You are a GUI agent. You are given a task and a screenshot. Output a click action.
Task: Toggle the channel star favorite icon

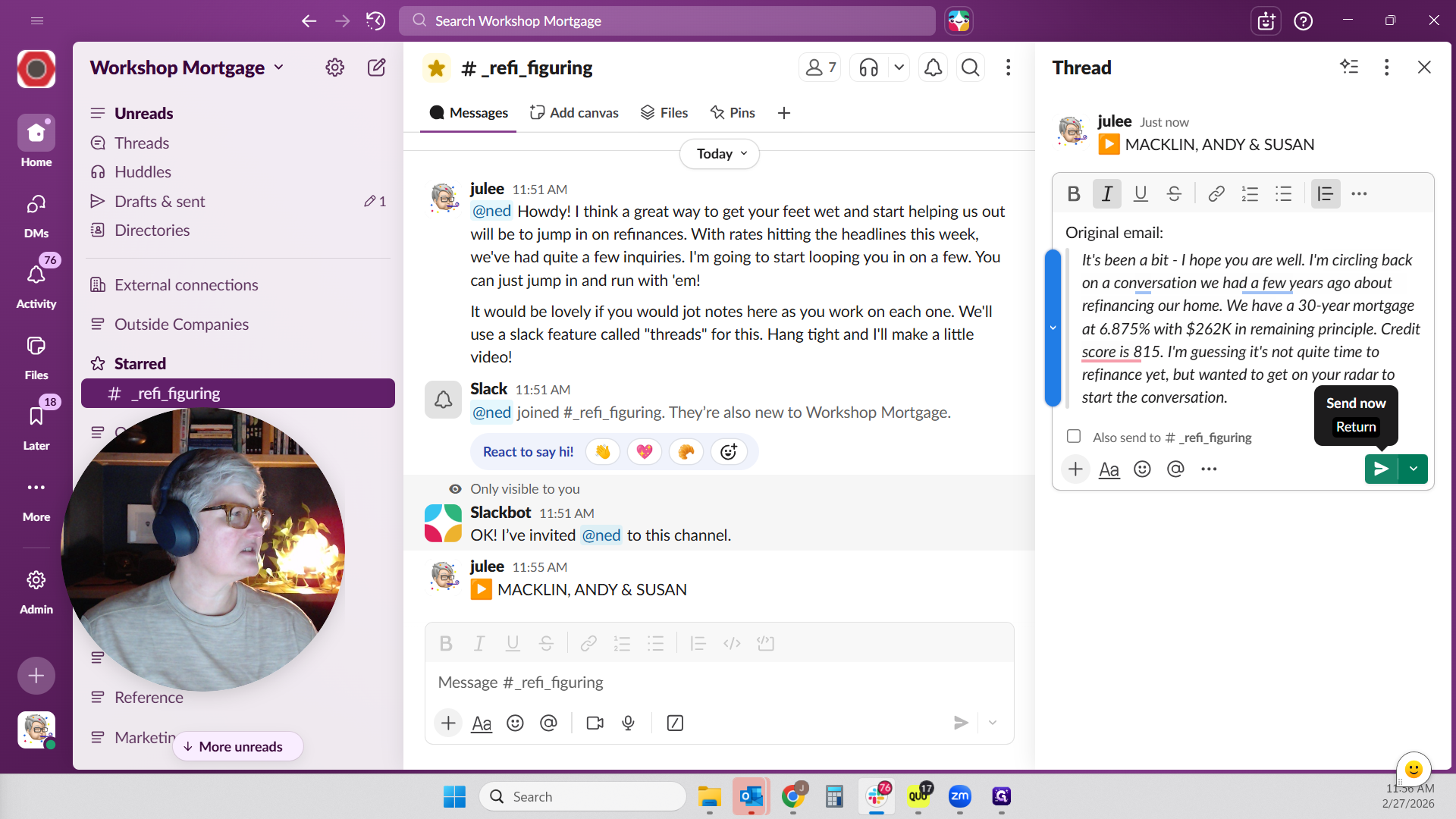(436, 68)
